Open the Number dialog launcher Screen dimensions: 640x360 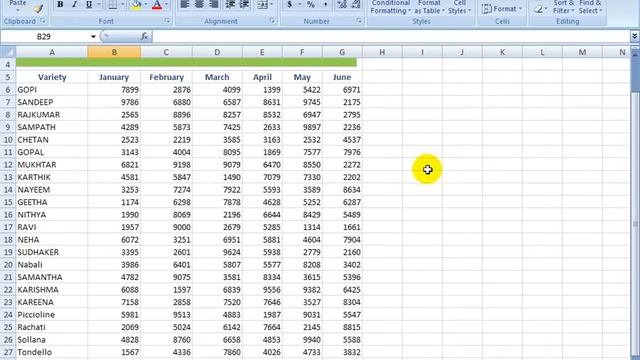click(x=359, y=21)
